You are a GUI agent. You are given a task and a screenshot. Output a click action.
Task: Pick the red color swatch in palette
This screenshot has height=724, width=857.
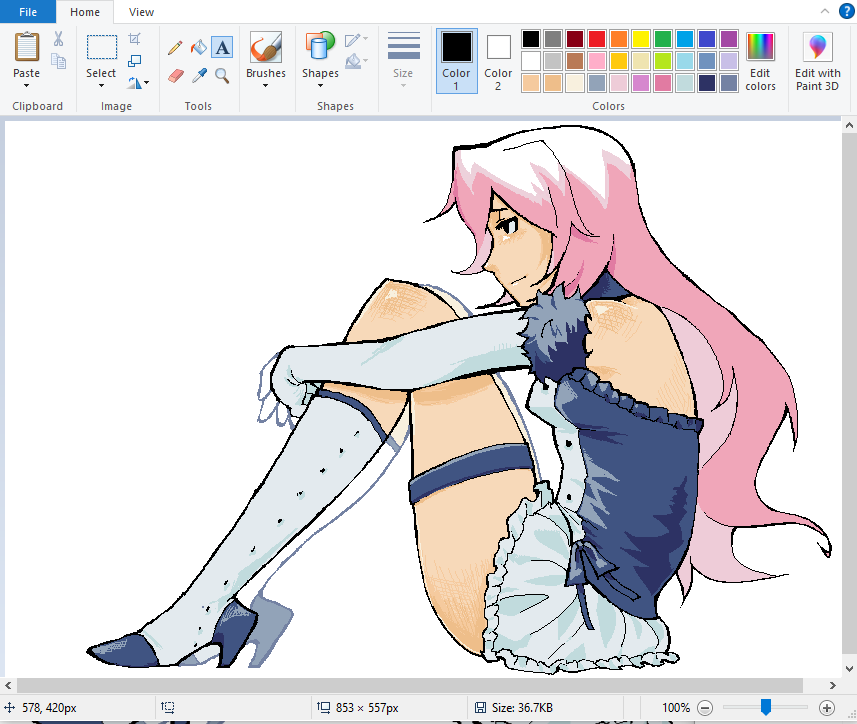597,39
